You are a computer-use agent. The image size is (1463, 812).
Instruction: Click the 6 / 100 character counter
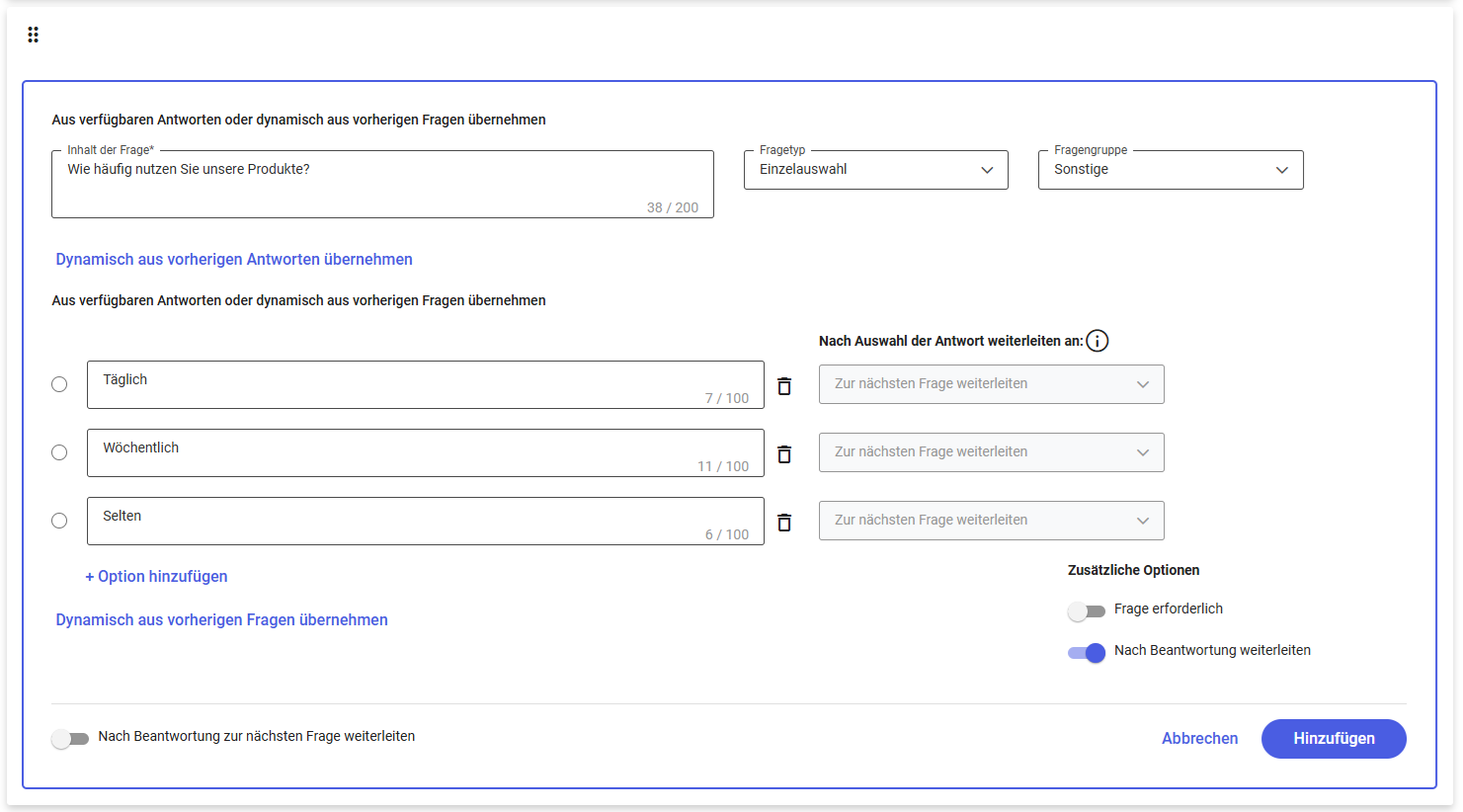(x=727, y=534)
